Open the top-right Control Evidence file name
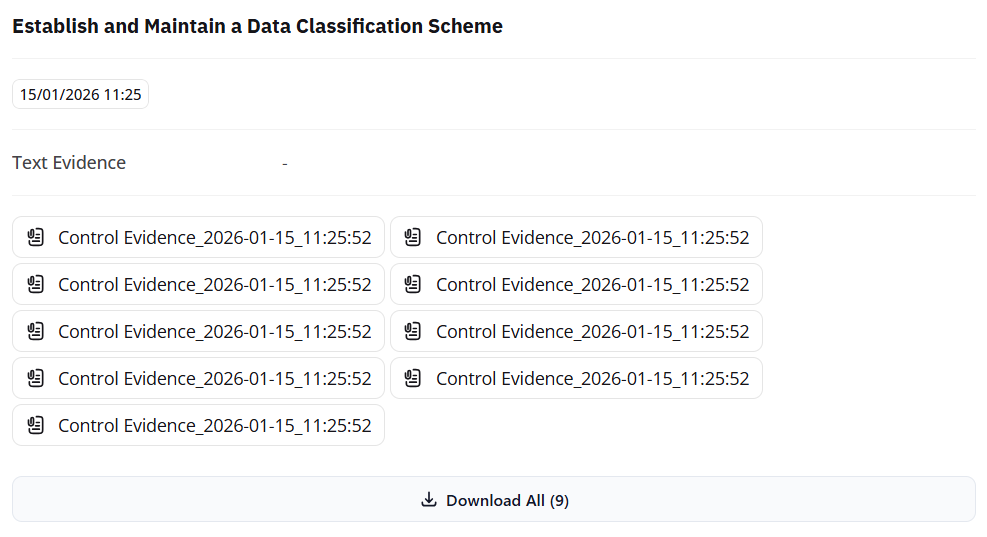 [592, 238]
